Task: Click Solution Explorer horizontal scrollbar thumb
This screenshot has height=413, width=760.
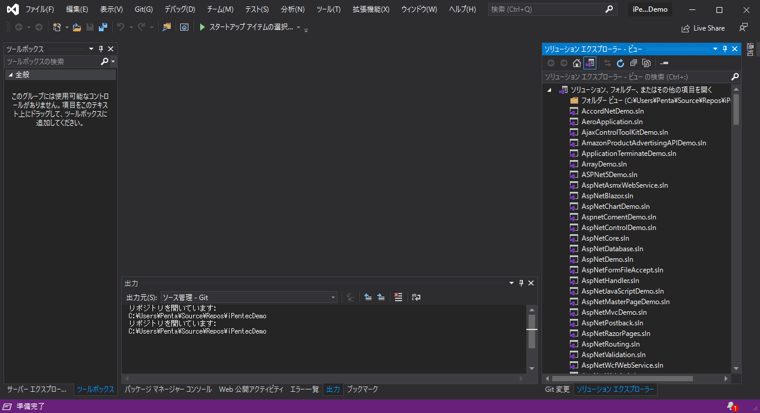Action: tap(622, 379)
